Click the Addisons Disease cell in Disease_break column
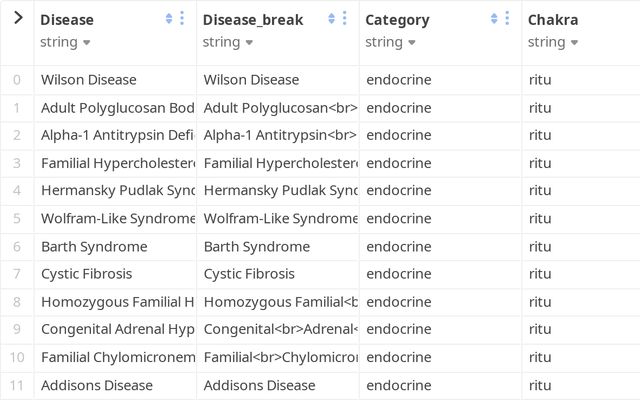This screenshot has height=400, width=640. coord(259,385)
